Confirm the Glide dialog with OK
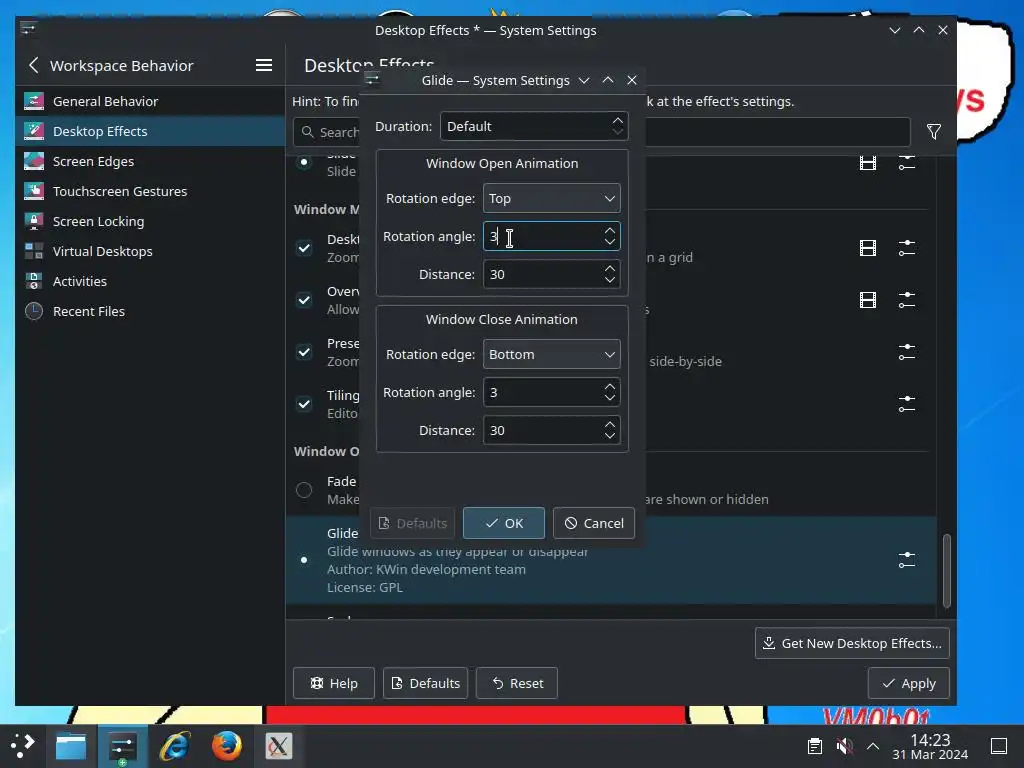Screen dimensions: 1024x768 (x=504, y=523)
